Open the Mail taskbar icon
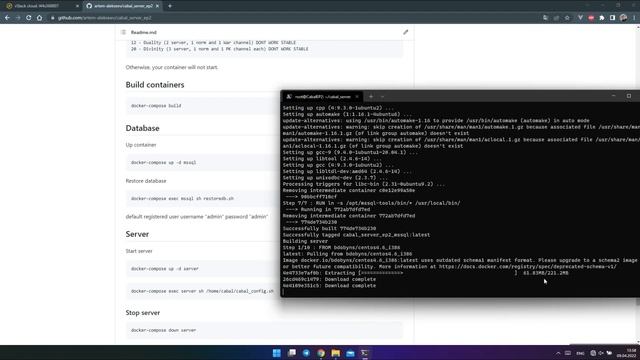 (x=350, y=353)
